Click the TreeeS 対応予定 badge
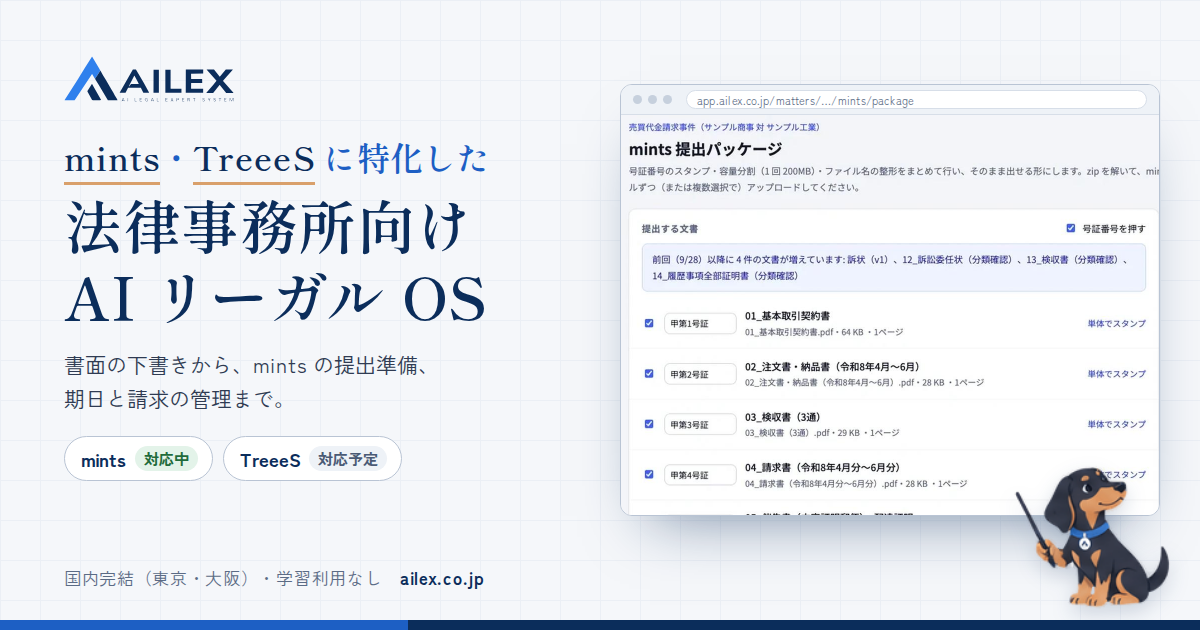The image size is (1200, 630). click(x=312, y=460)
